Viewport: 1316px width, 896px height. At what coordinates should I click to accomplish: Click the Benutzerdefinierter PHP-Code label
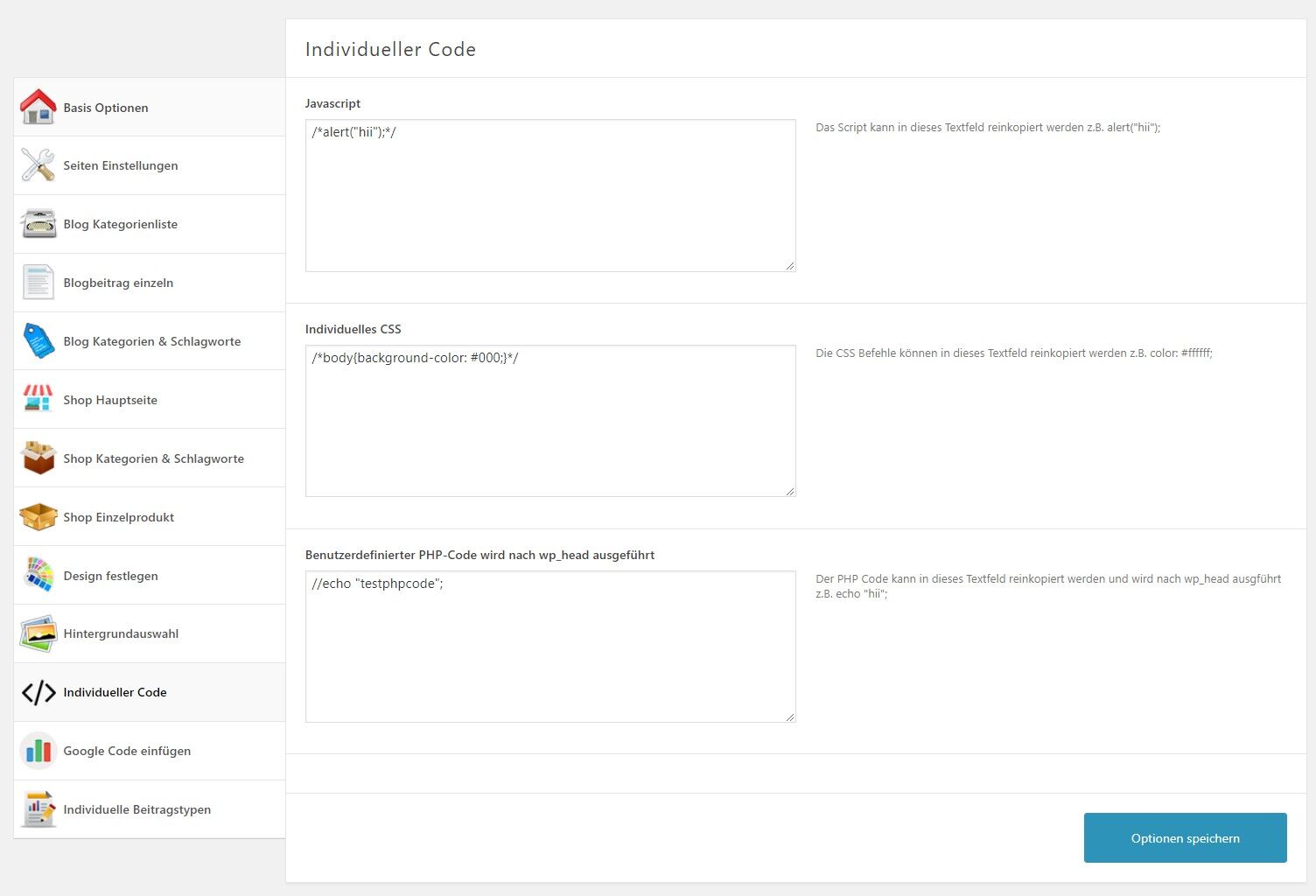[479, 555]
